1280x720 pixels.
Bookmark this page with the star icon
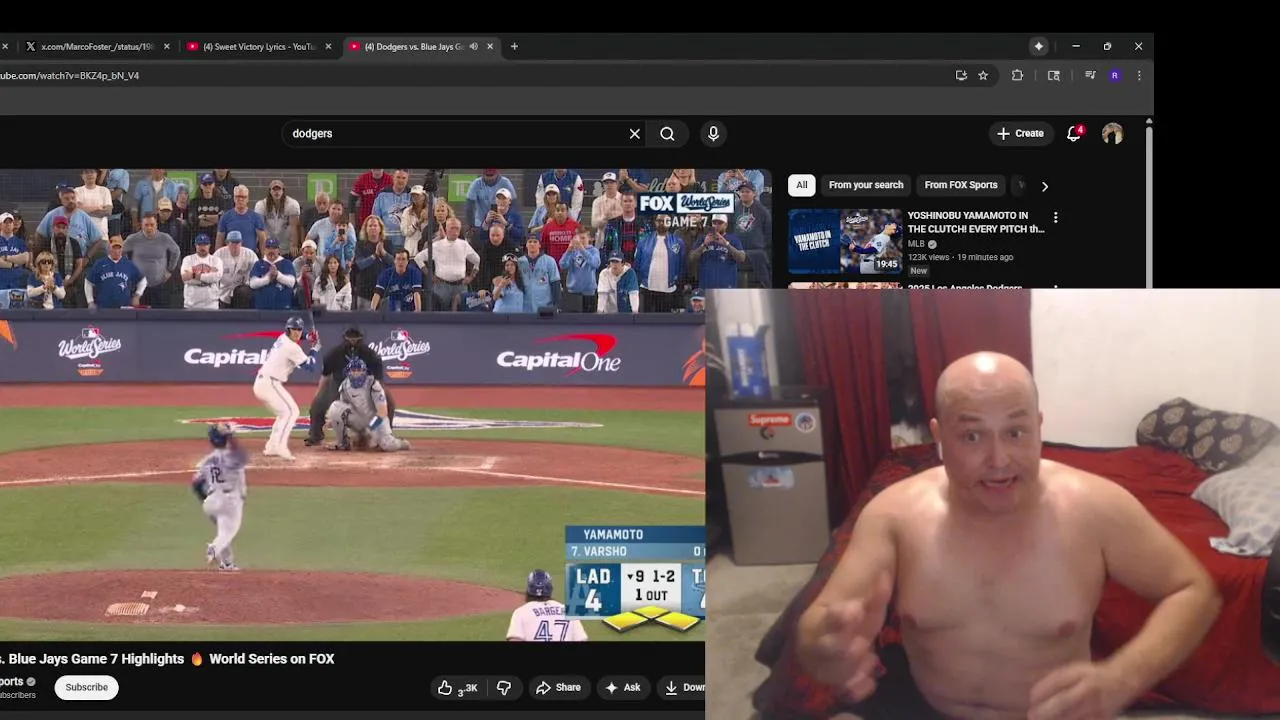(x=983, y=75)
